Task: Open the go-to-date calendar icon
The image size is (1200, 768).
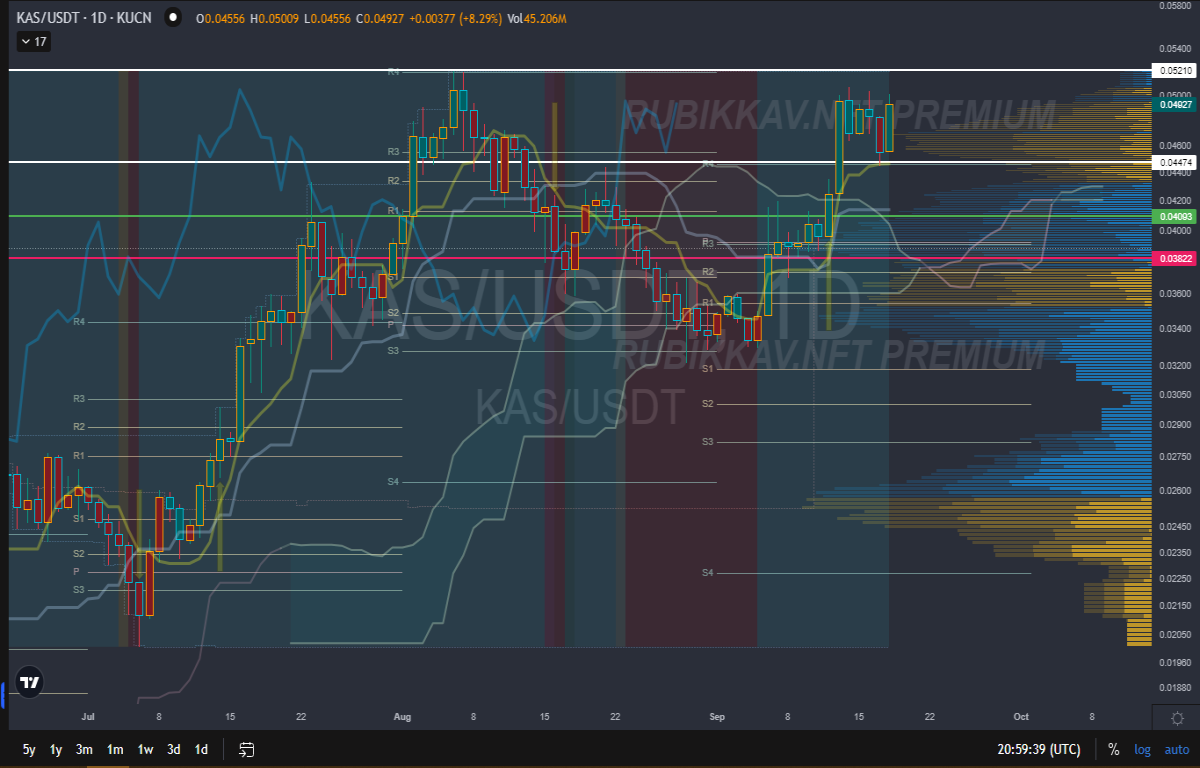Action: pos(248,749)
